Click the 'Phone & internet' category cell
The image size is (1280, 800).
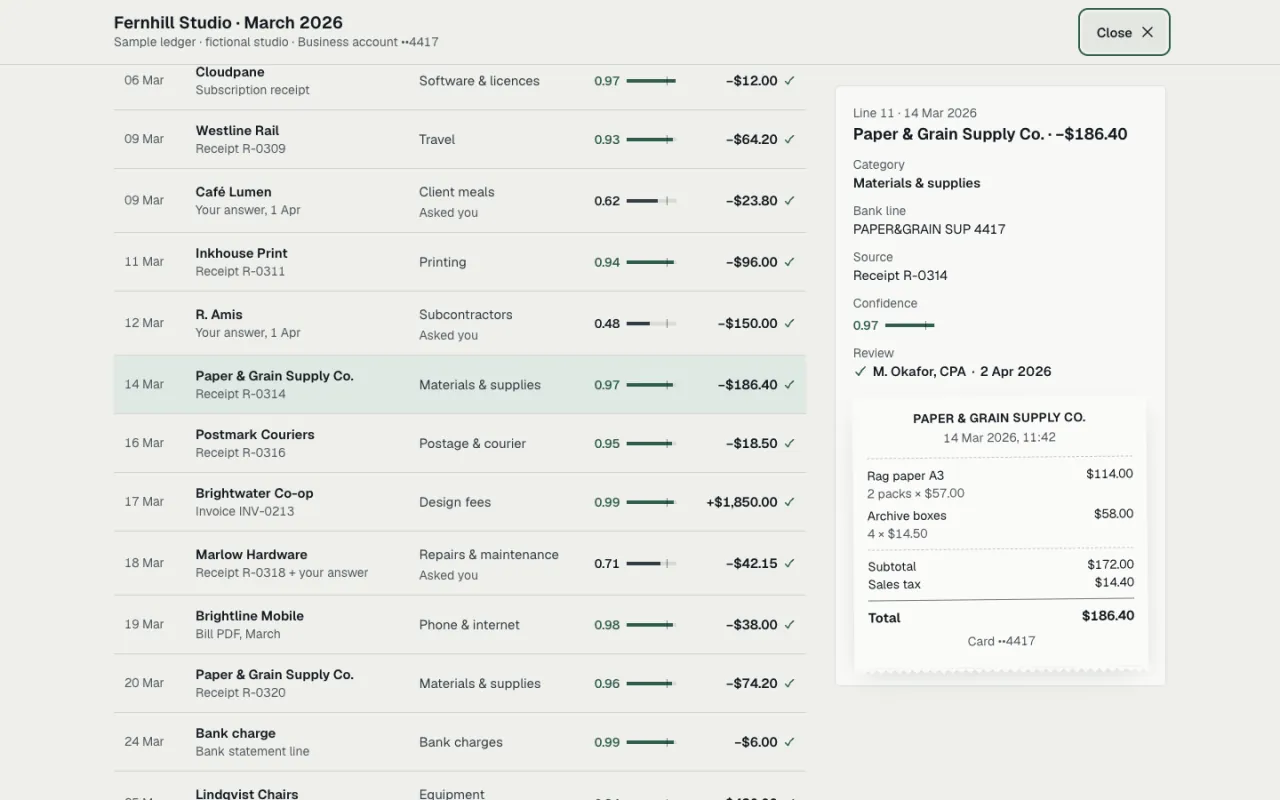click(469, 625)
